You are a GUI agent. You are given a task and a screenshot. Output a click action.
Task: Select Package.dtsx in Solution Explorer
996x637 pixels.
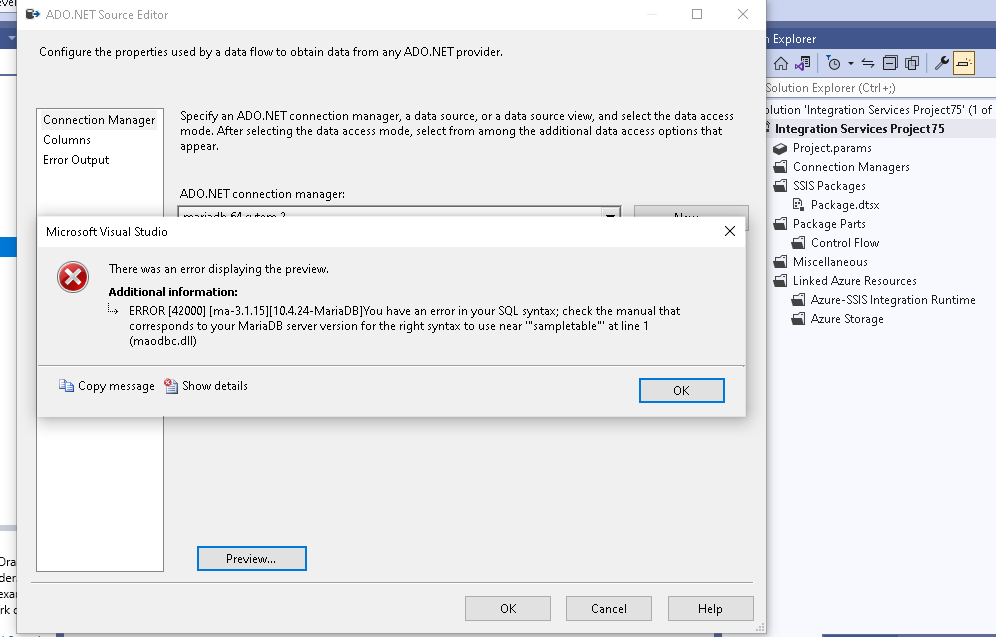(x=844, y=205)
